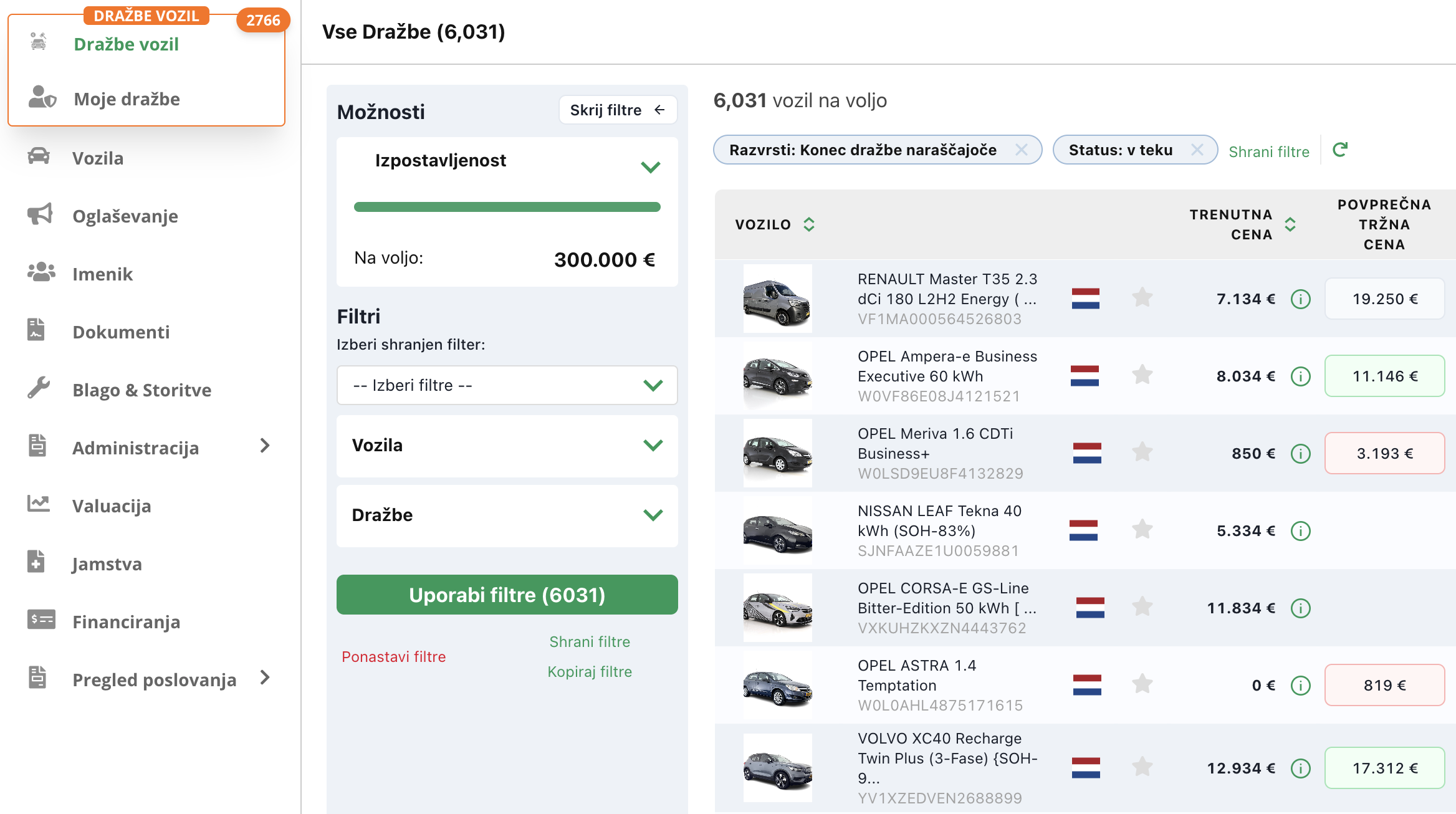Viewport: 1456px width, 814px height.
Task: Open info icon for RENAULT Master price
Action: pos(1301,299)
